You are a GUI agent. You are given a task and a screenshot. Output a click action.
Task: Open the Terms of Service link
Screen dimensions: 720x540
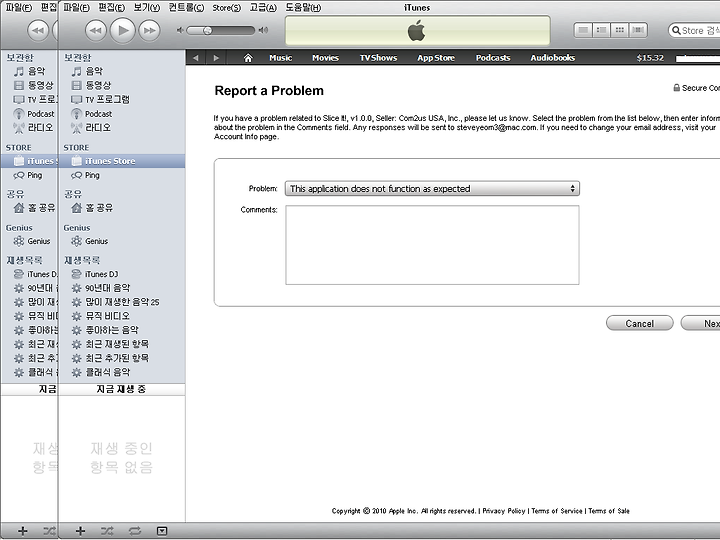pyautogui.click(x=557, y=511)
